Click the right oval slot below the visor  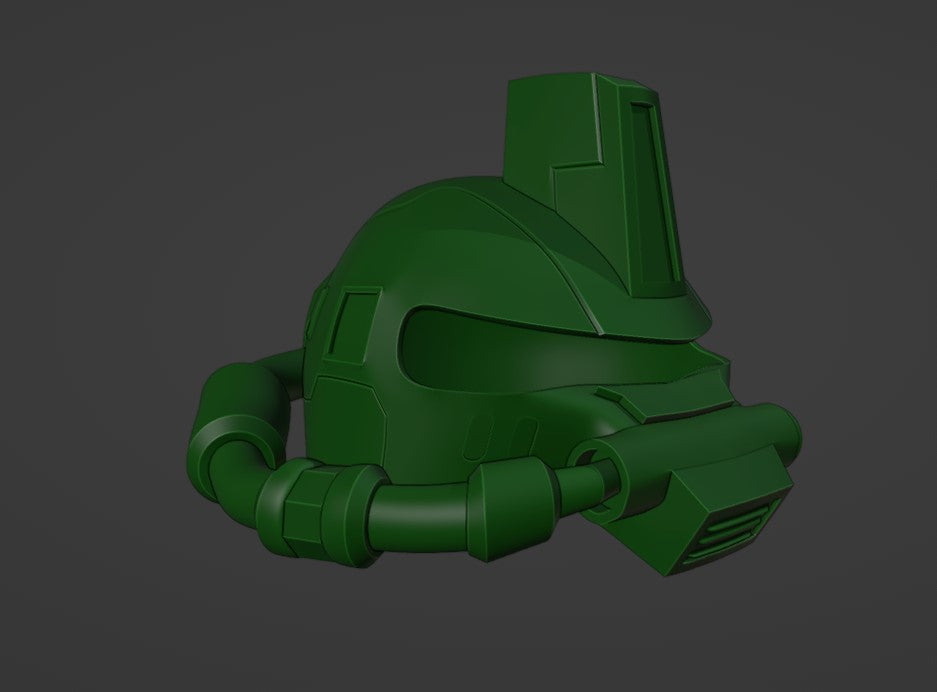pyautogui.click(x=520, y=436)
